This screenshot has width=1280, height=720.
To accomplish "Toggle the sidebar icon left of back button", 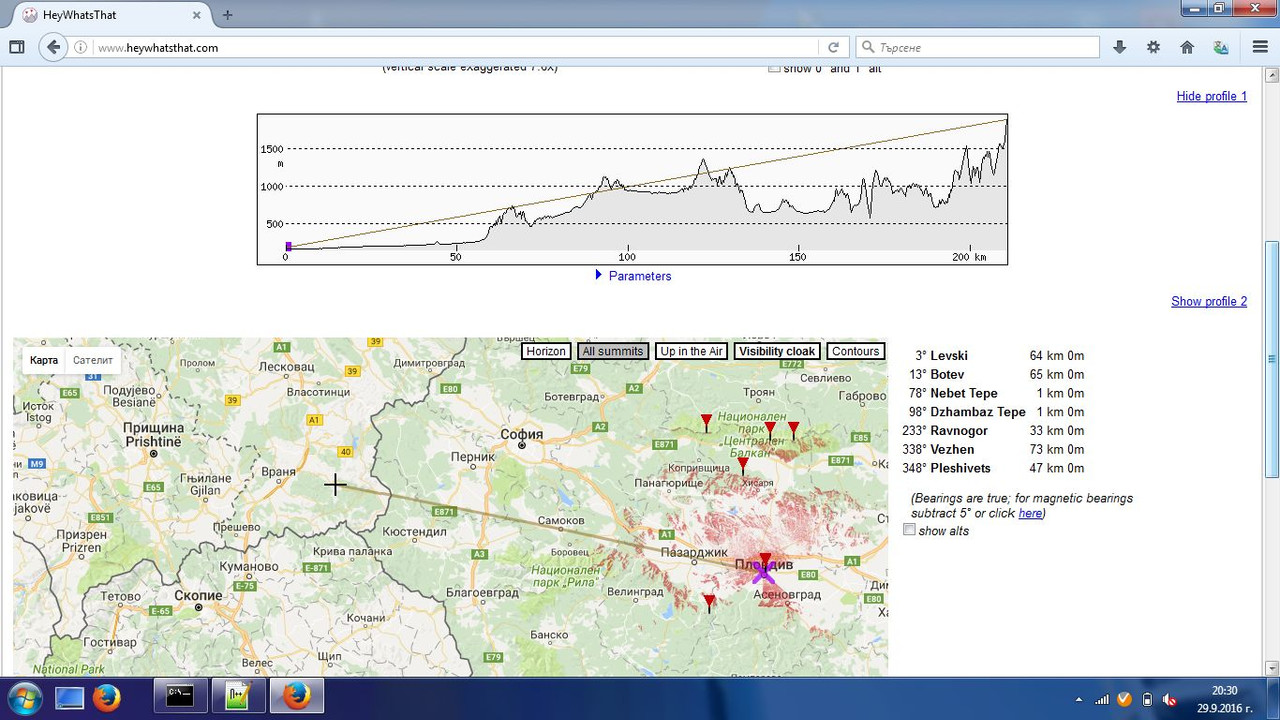I will coord(17,47).
